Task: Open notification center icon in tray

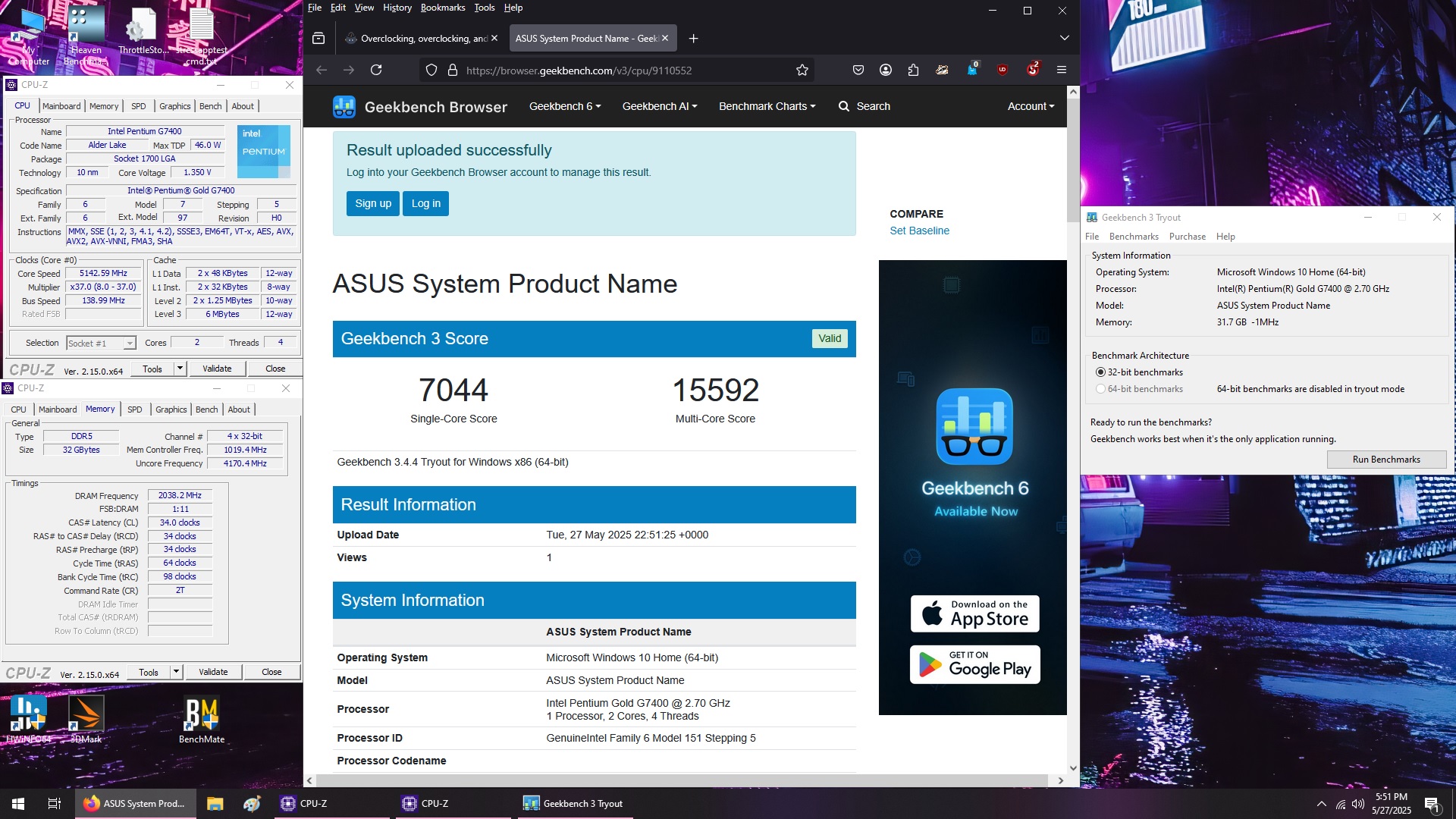Action: pos(1432,804)
